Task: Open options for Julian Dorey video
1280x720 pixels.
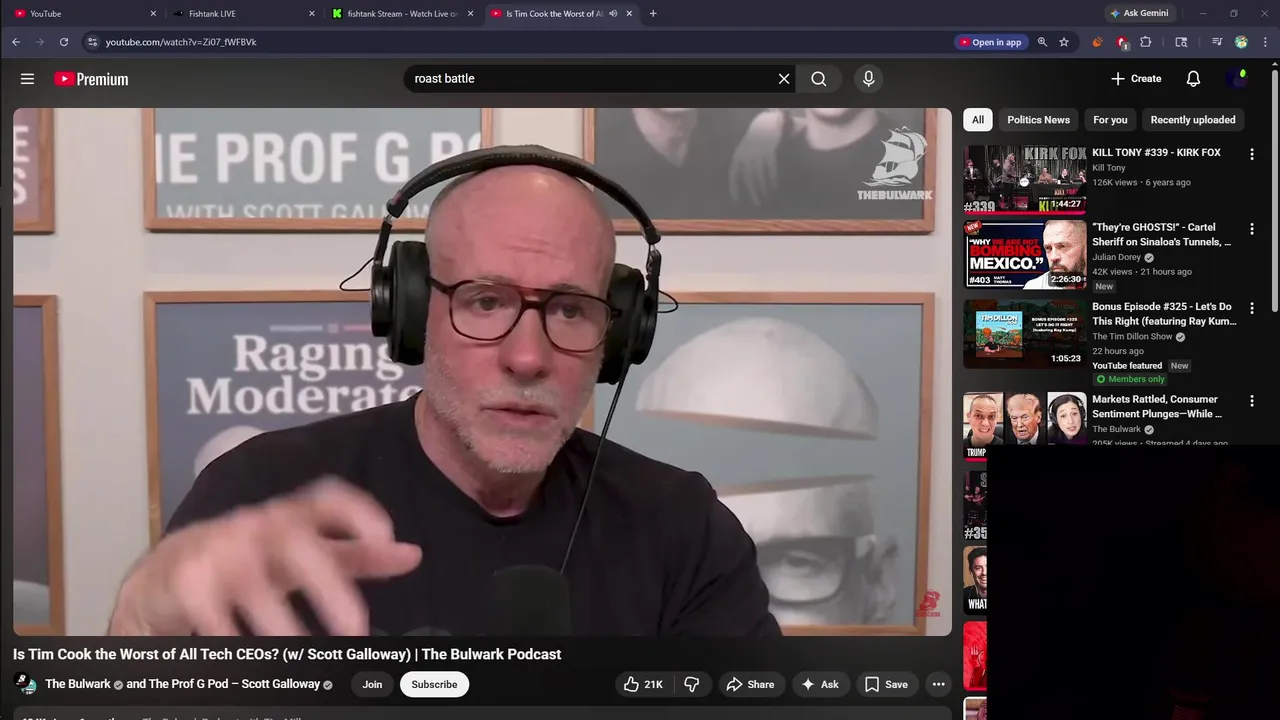Action: (1251, 229)
